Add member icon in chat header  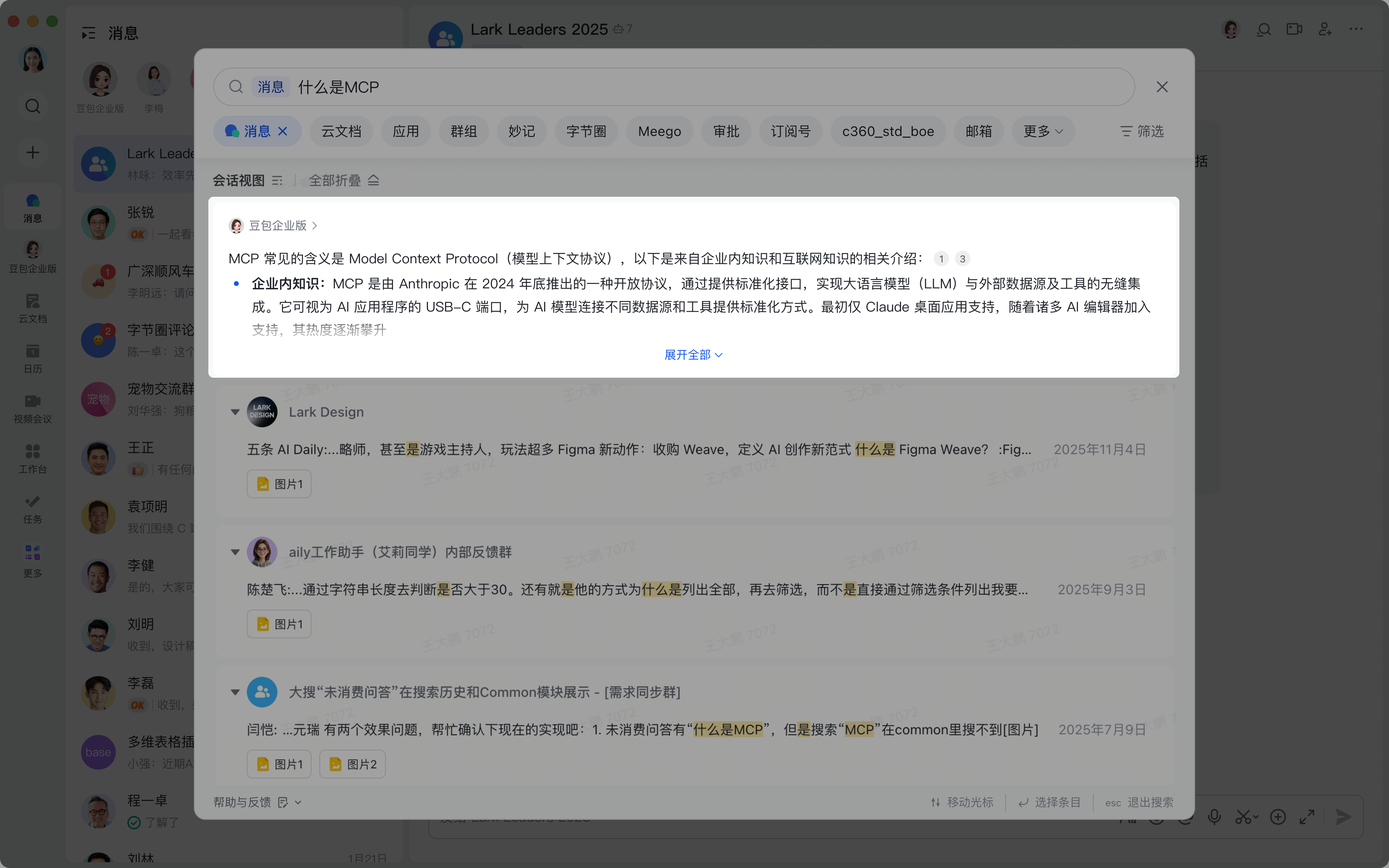coord(1325,29)
